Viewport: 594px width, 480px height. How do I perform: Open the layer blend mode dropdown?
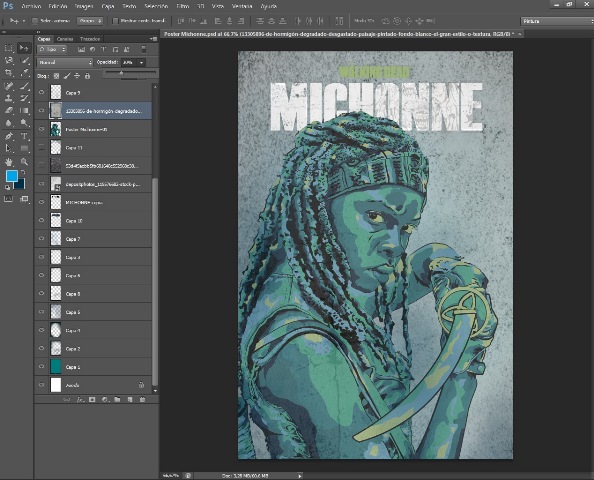tap(65, 62)
